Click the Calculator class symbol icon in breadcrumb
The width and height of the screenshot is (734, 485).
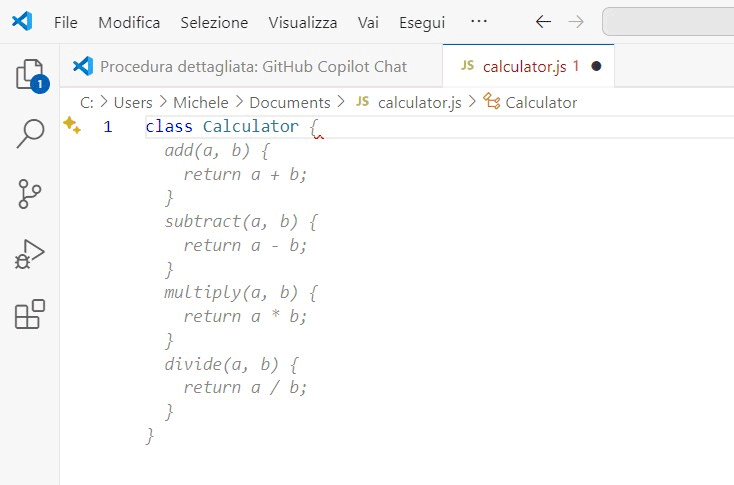pyautogui.click(x=492, y=101)
